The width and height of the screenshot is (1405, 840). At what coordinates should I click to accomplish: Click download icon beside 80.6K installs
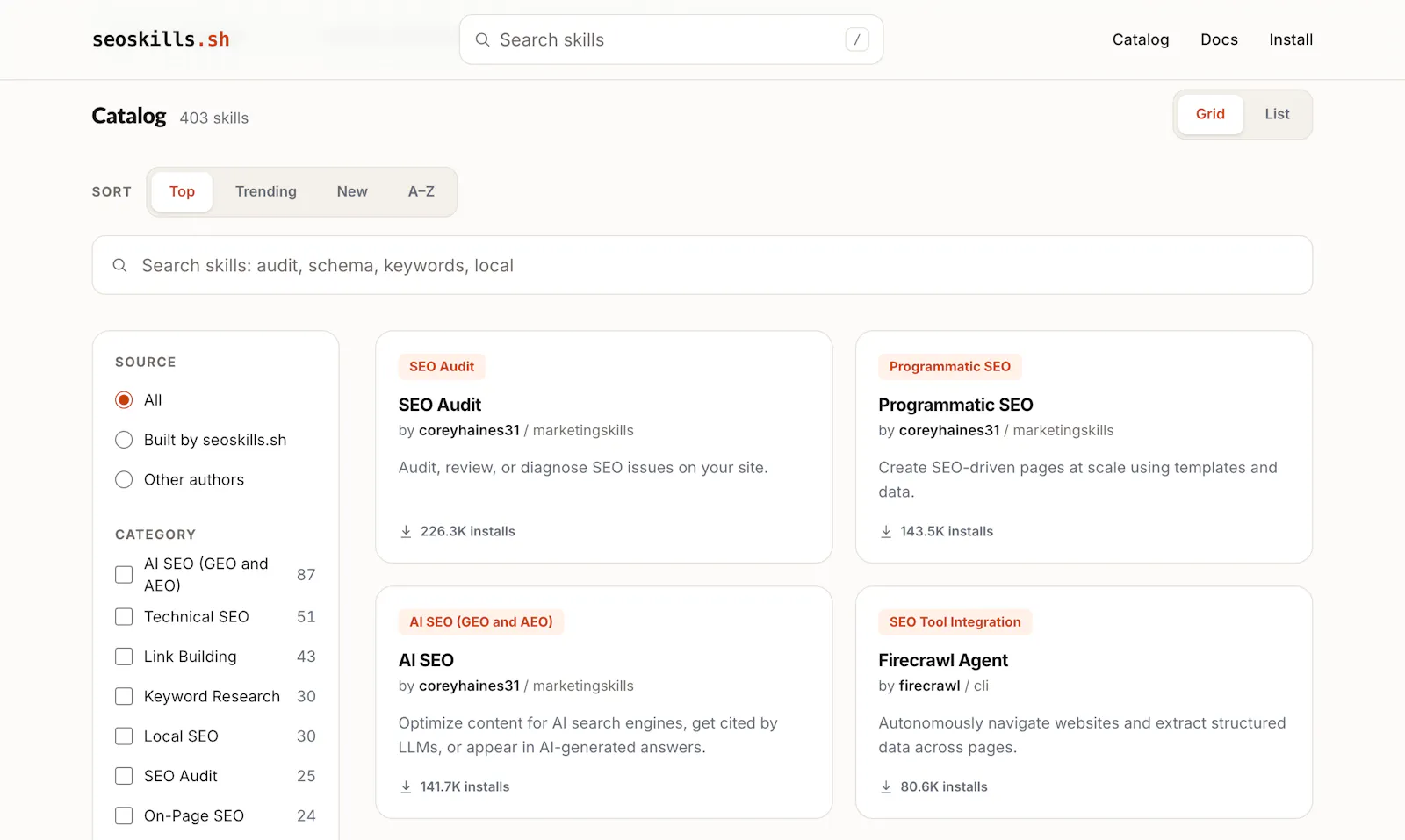point(886,786)
